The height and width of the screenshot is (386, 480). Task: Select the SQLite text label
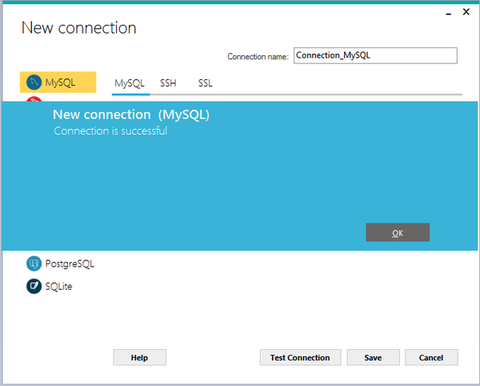[x=59, y=286]
